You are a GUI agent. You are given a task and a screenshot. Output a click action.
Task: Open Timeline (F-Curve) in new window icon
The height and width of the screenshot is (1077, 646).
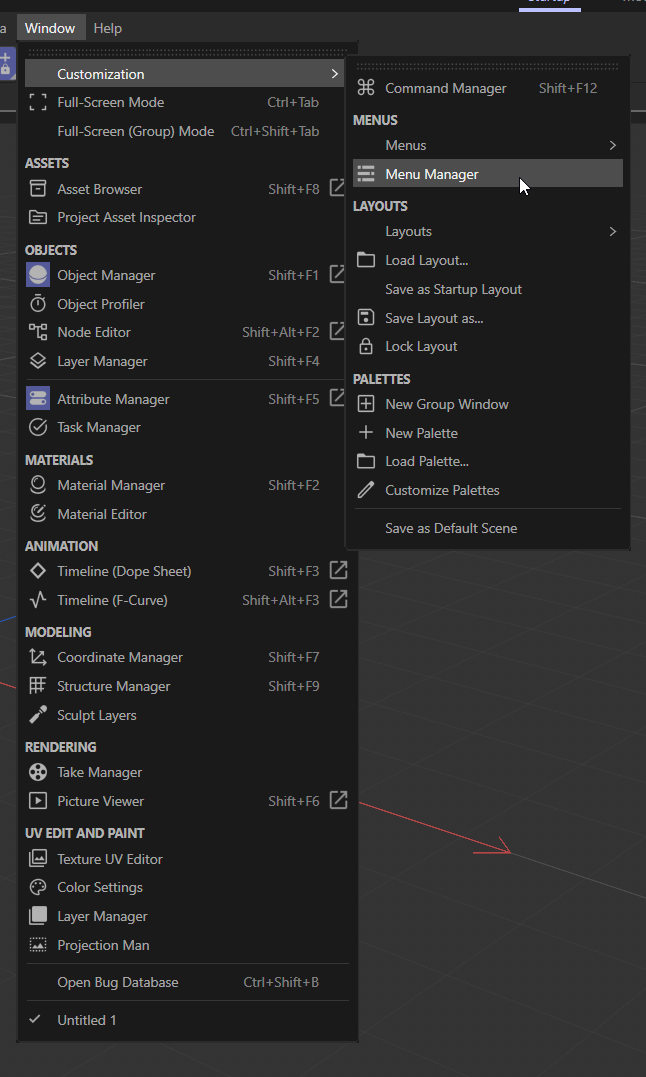338,599
